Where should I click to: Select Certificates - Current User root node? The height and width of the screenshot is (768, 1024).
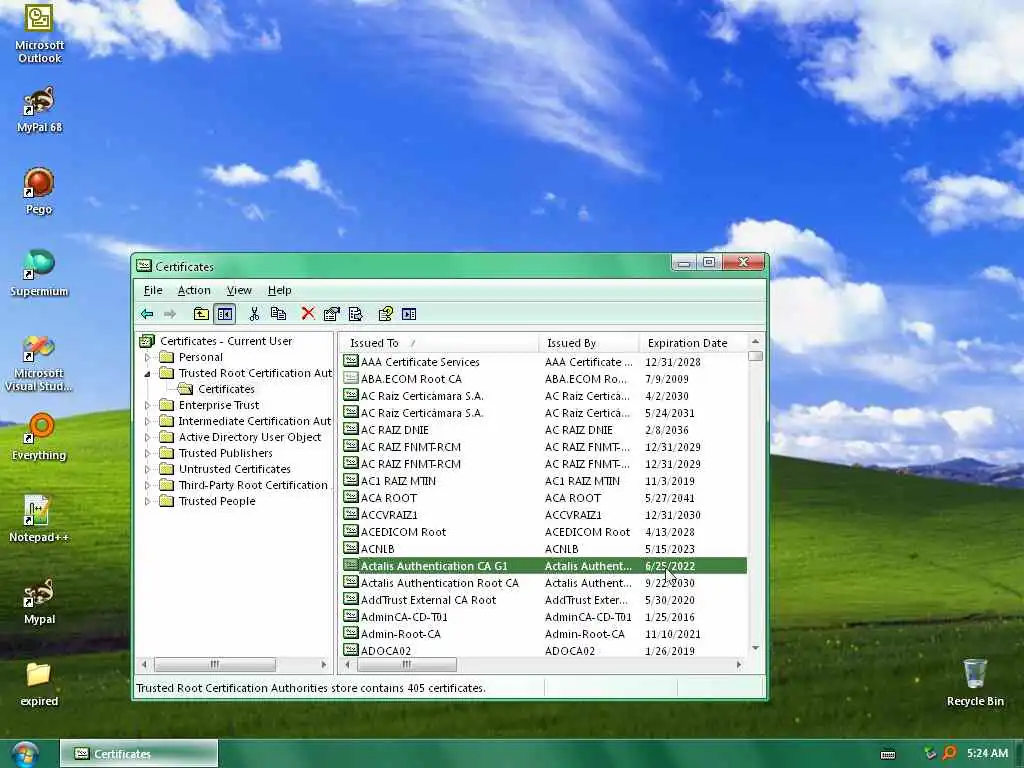(226, 341)
